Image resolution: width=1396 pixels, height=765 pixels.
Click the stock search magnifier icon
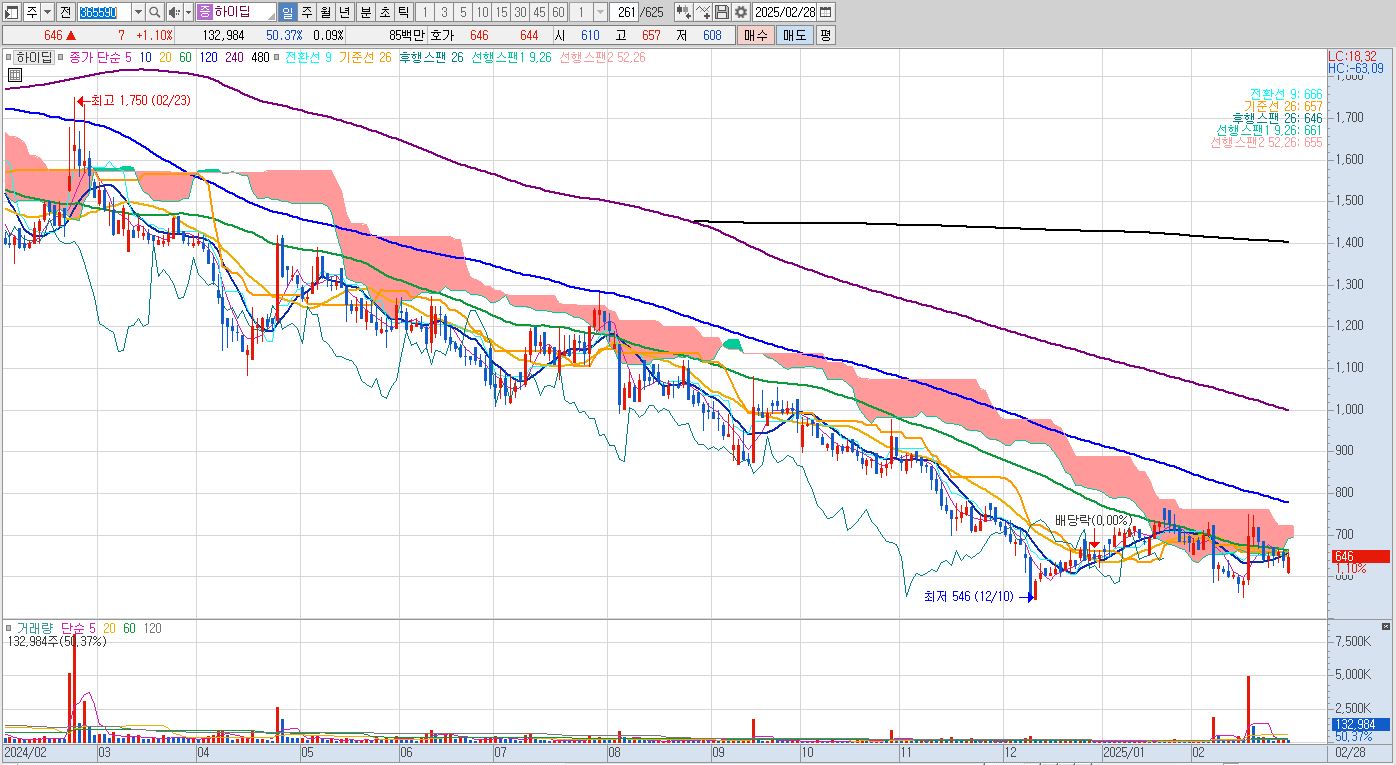(155, 12)
